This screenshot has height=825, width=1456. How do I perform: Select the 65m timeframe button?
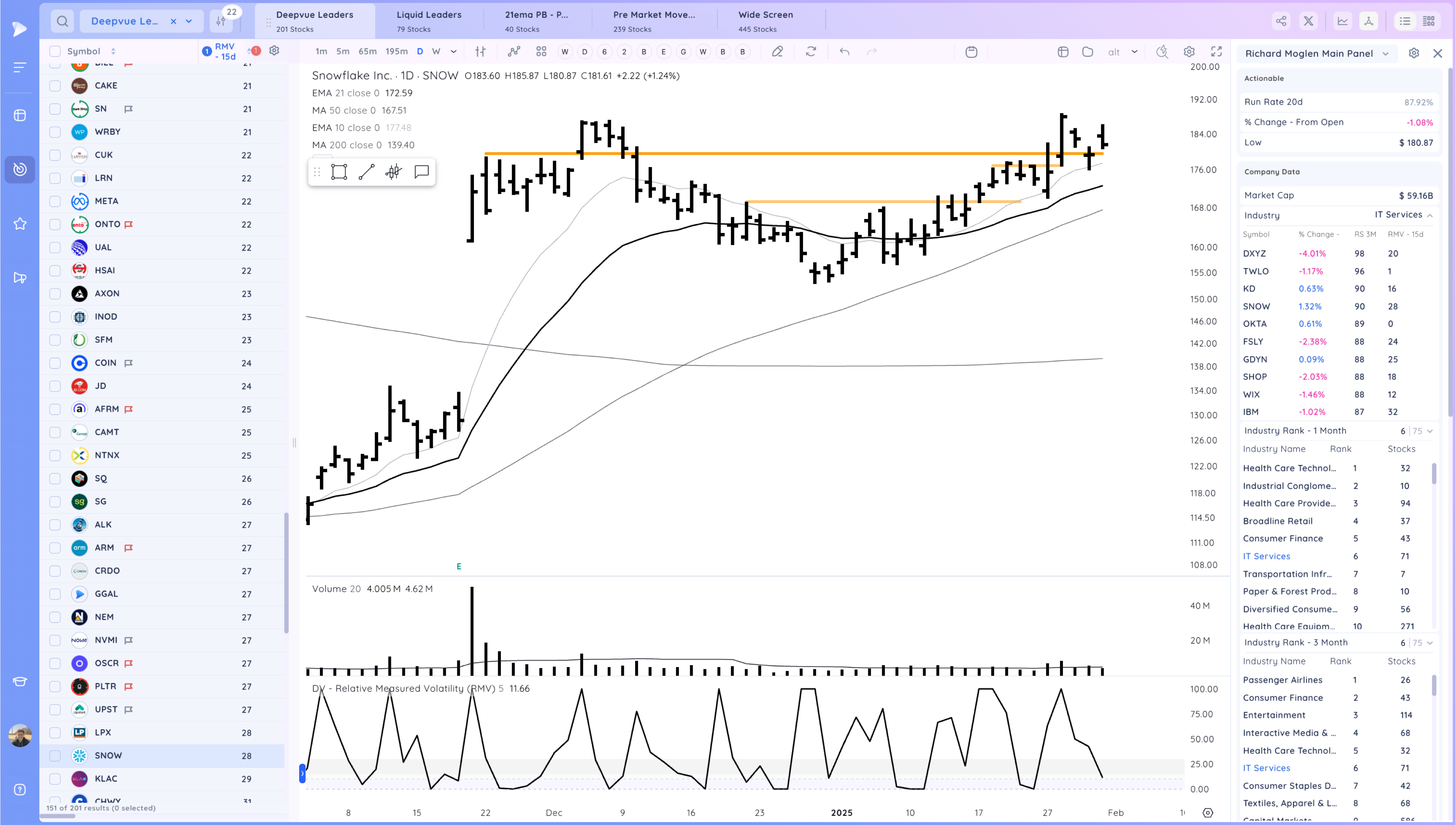tap(368, 52)
